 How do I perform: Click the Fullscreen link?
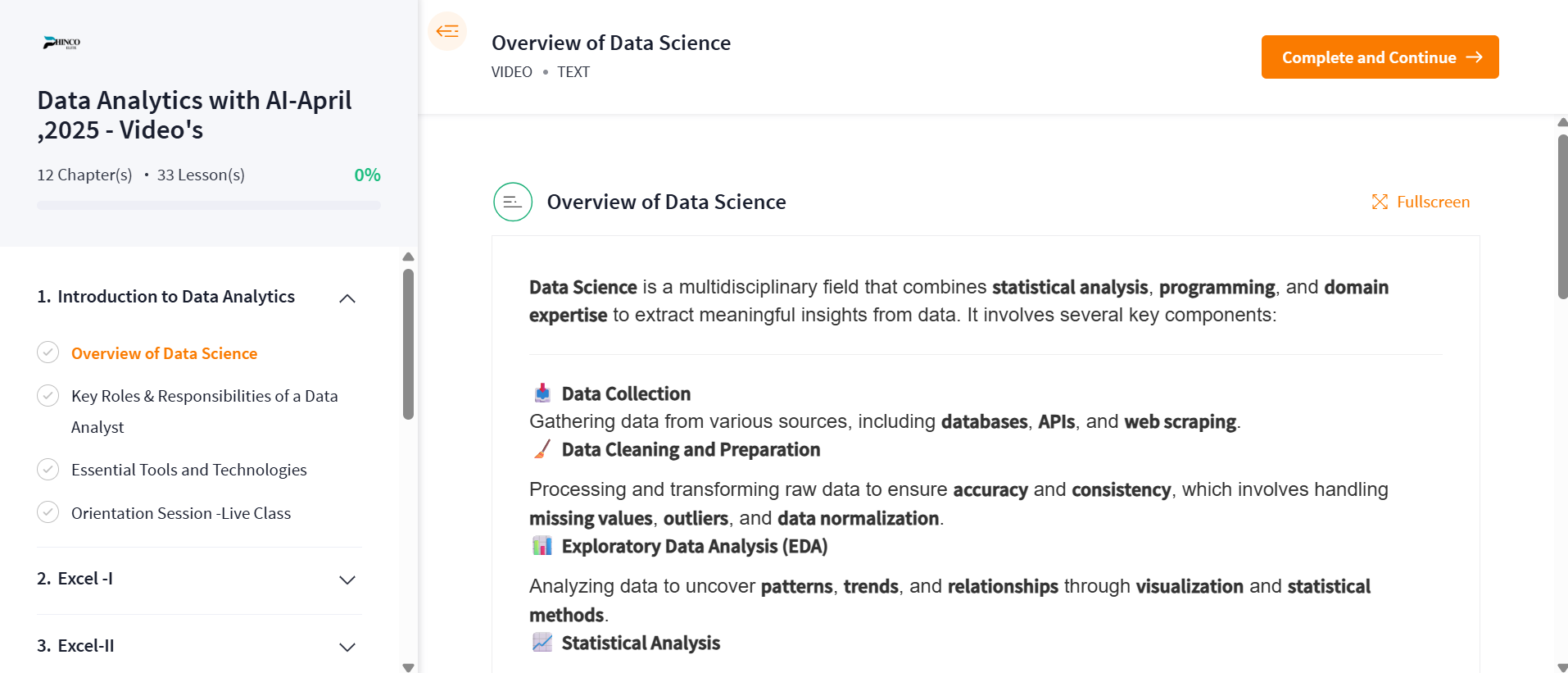coord(1433,202)
